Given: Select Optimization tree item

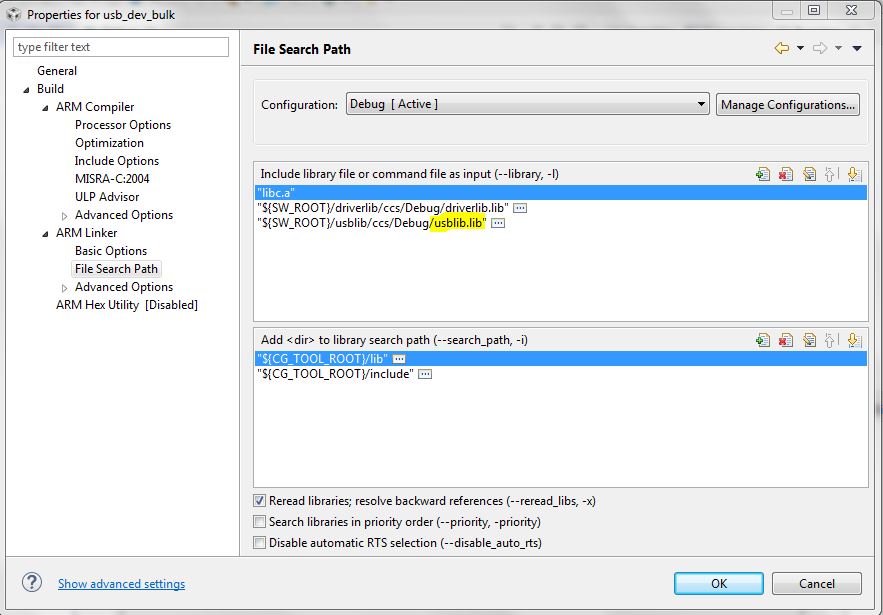Looking at the screenshot, I should 109,142.
